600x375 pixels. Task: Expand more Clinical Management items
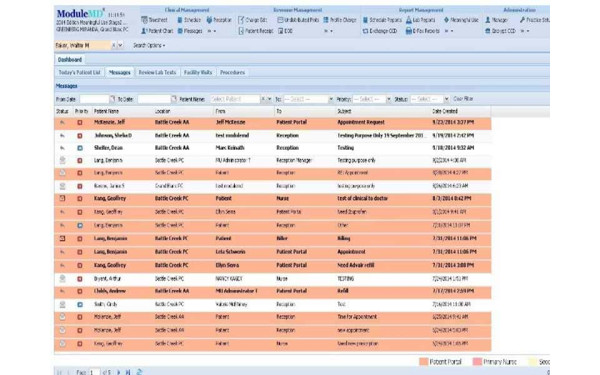coord(212,31)
